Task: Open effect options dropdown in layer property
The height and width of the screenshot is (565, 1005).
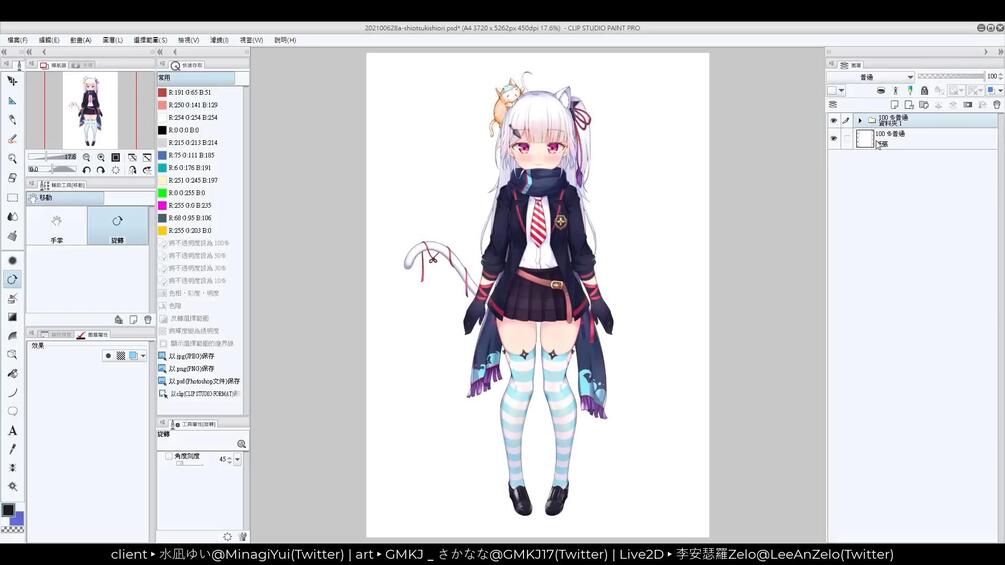Action: [x=143, y=356]
